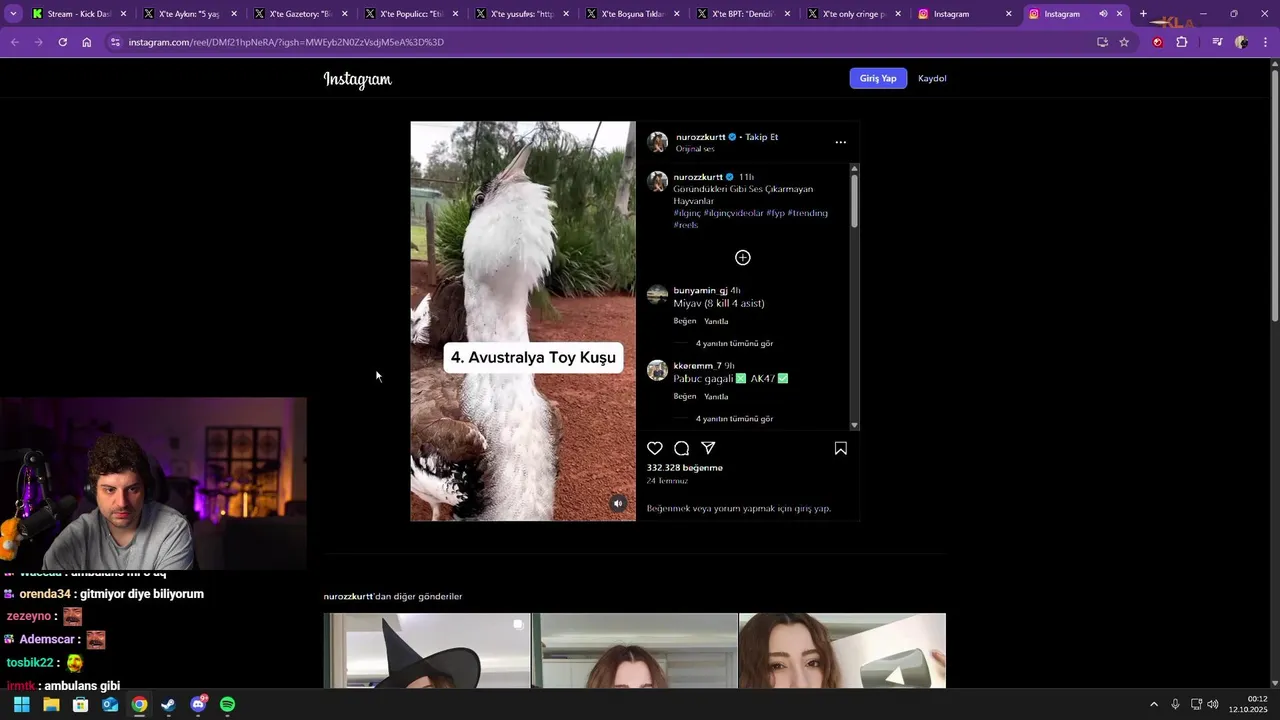Open File Explorer from the taskbar
Image resolution: width=1280 pixels, height=720 pixels.
51,704
